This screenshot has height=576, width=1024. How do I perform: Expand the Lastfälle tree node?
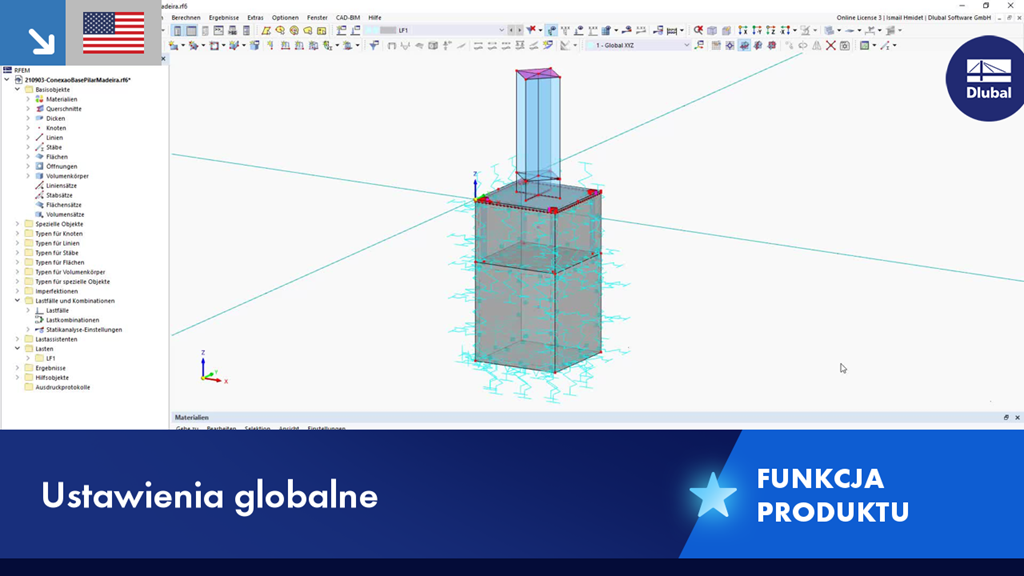pos(28,311)
